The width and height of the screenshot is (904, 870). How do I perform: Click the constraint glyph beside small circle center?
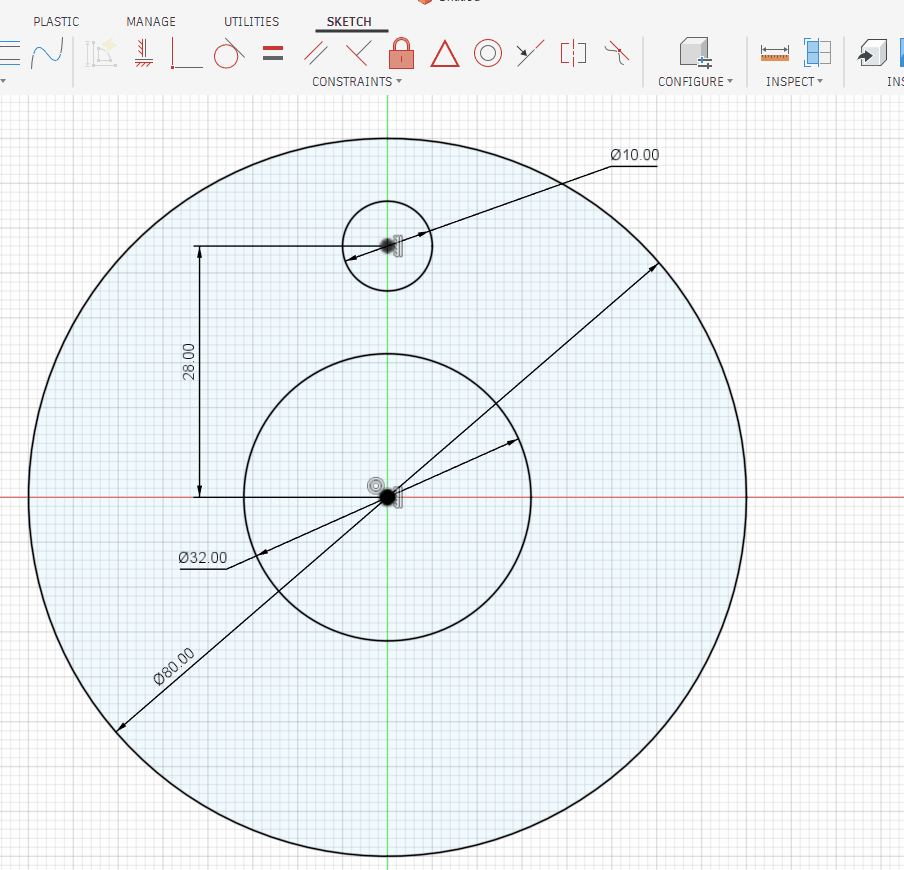pyautogui.click(x=398, y=246)
